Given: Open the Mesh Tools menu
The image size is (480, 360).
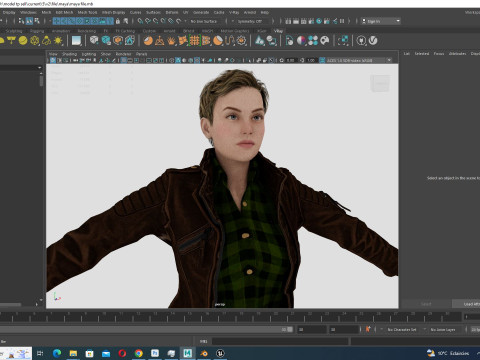Looking at the screenshot, I should [87, 12].
